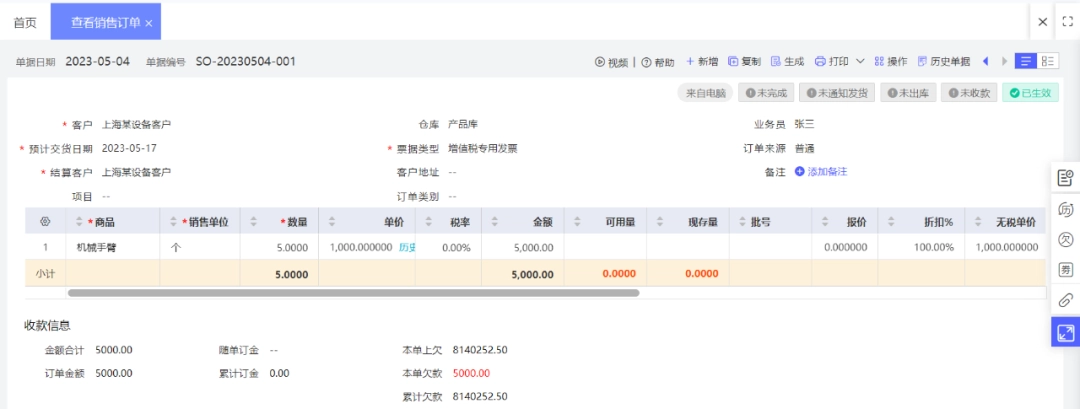
Task: Open the Operations menu
Action: (891, 61)
